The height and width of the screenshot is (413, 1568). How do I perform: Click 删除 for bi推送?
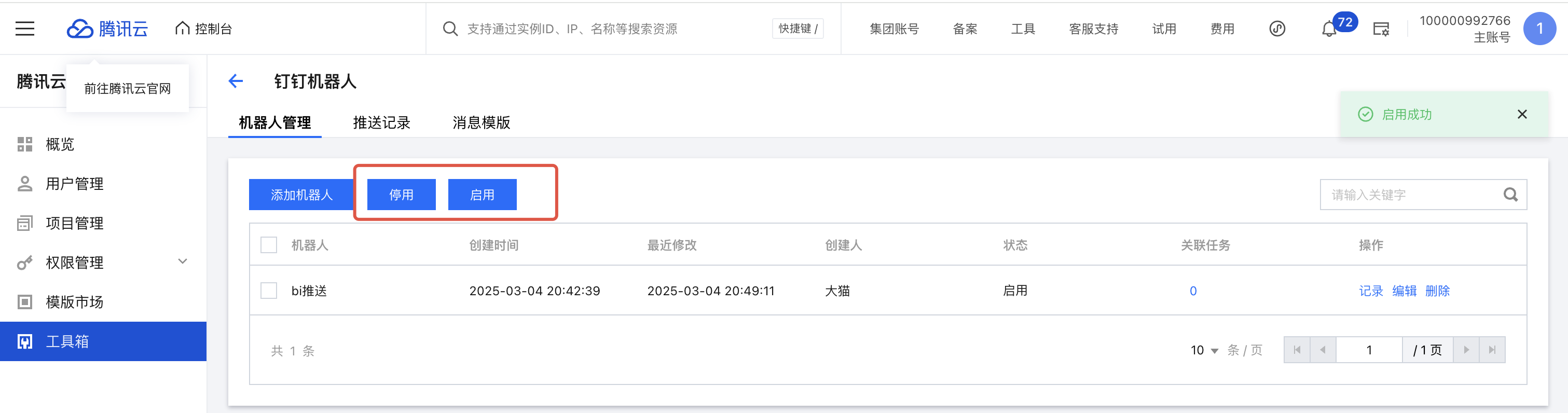point(1438,291)
